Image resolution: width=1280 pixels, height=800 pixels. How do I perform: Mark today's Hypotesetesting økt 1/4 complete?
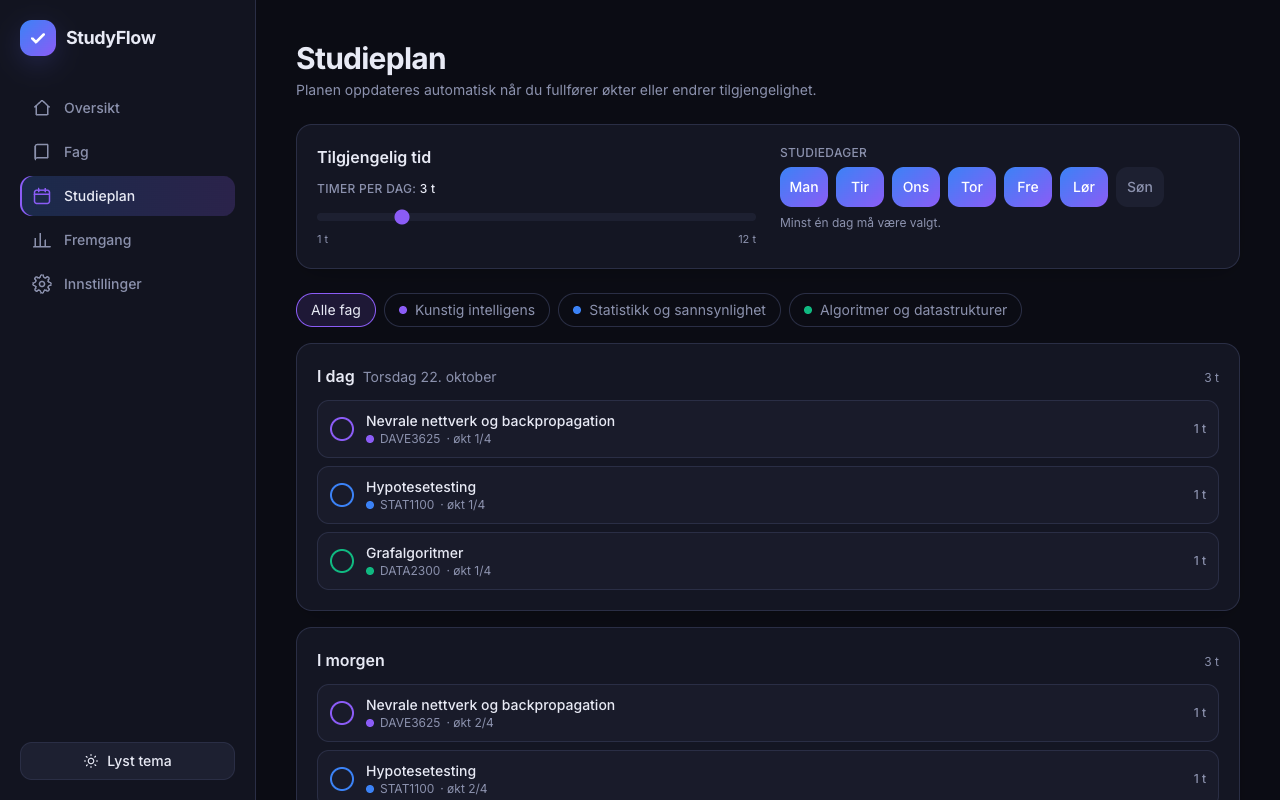(x=342, y=495)
